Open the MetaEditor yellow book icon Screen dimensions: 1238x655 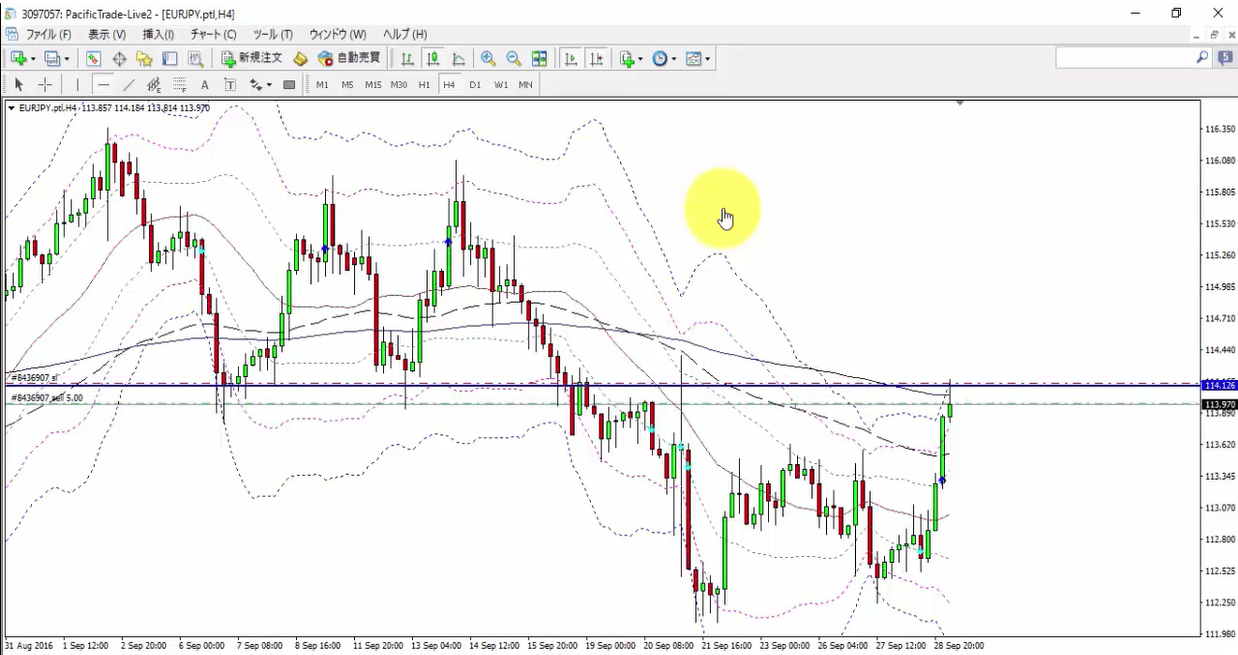tap(300, 59)
